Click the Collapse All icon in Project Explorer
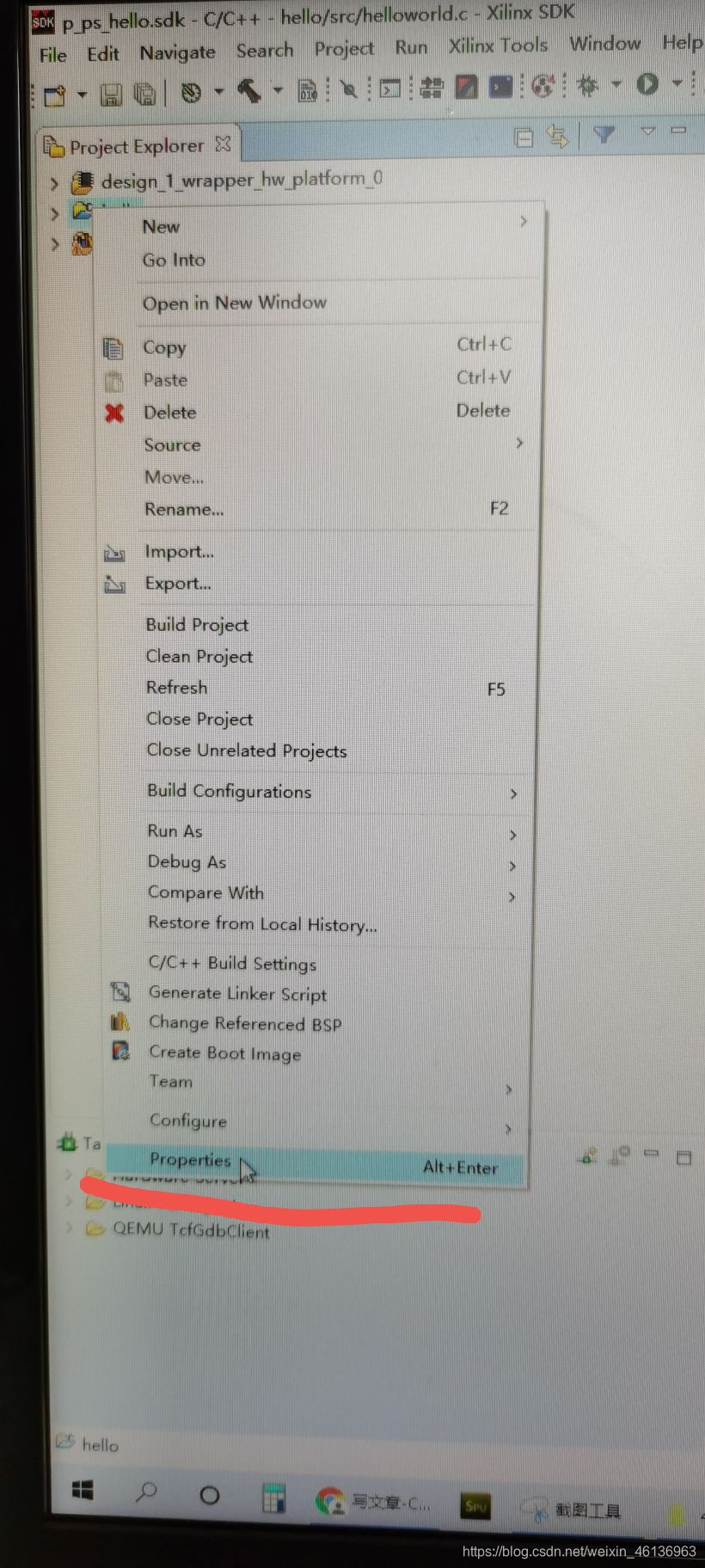The height and width of the screenshot is (1568, 705). [523, 137]
